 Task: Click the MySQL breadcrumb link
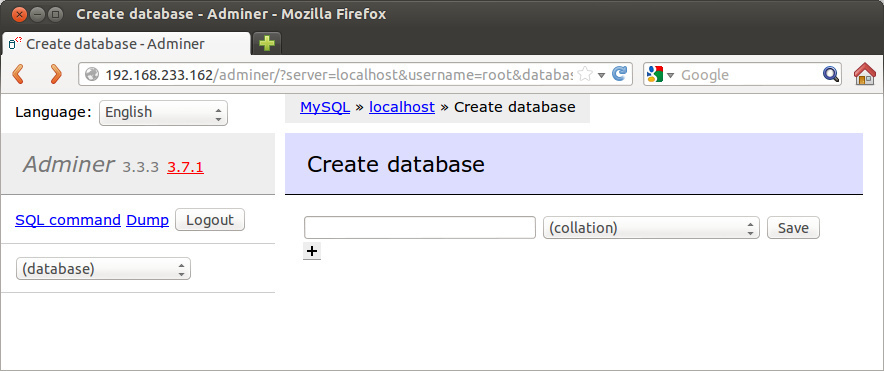click(x=325, y=107)
